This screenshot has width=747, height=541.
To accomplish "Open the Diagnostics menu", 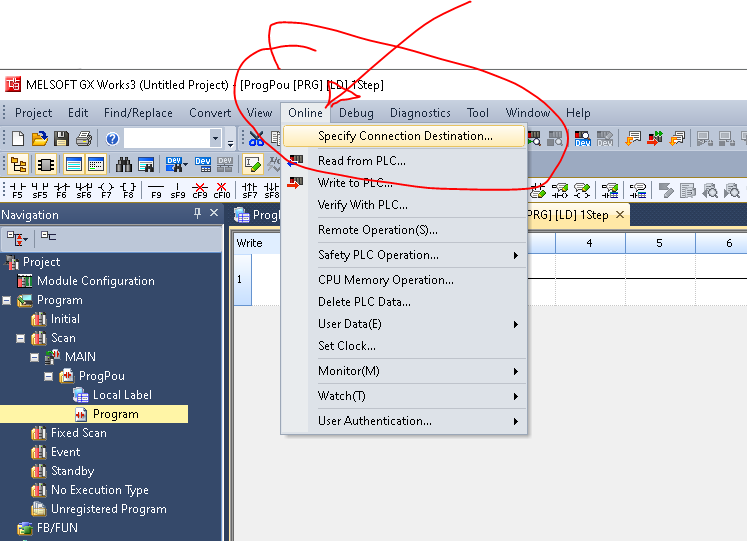I will pos(420,113).
